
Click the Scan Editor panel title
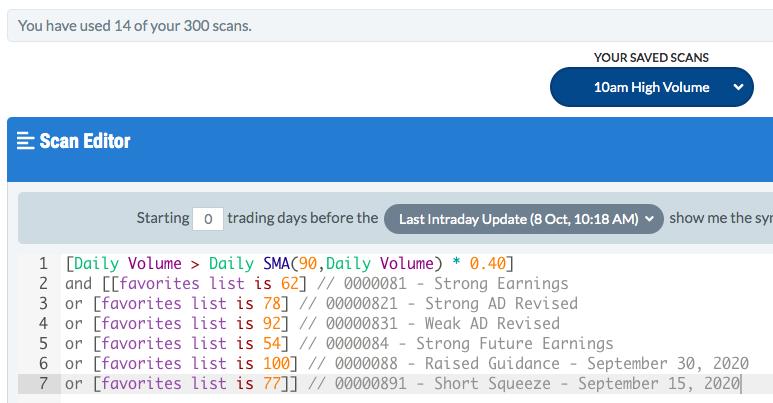85,141
